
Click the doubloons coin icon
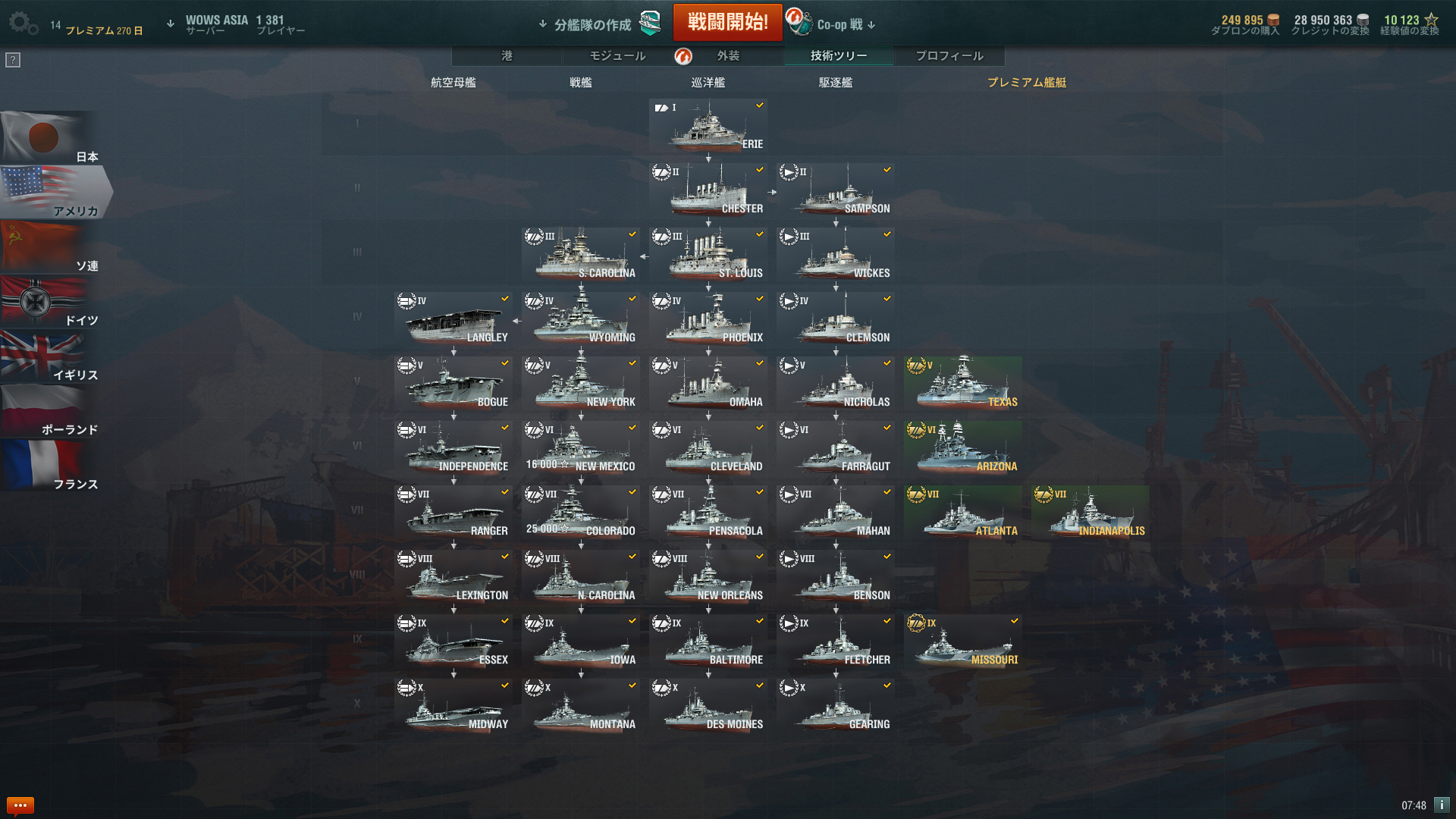point(1274,20)
